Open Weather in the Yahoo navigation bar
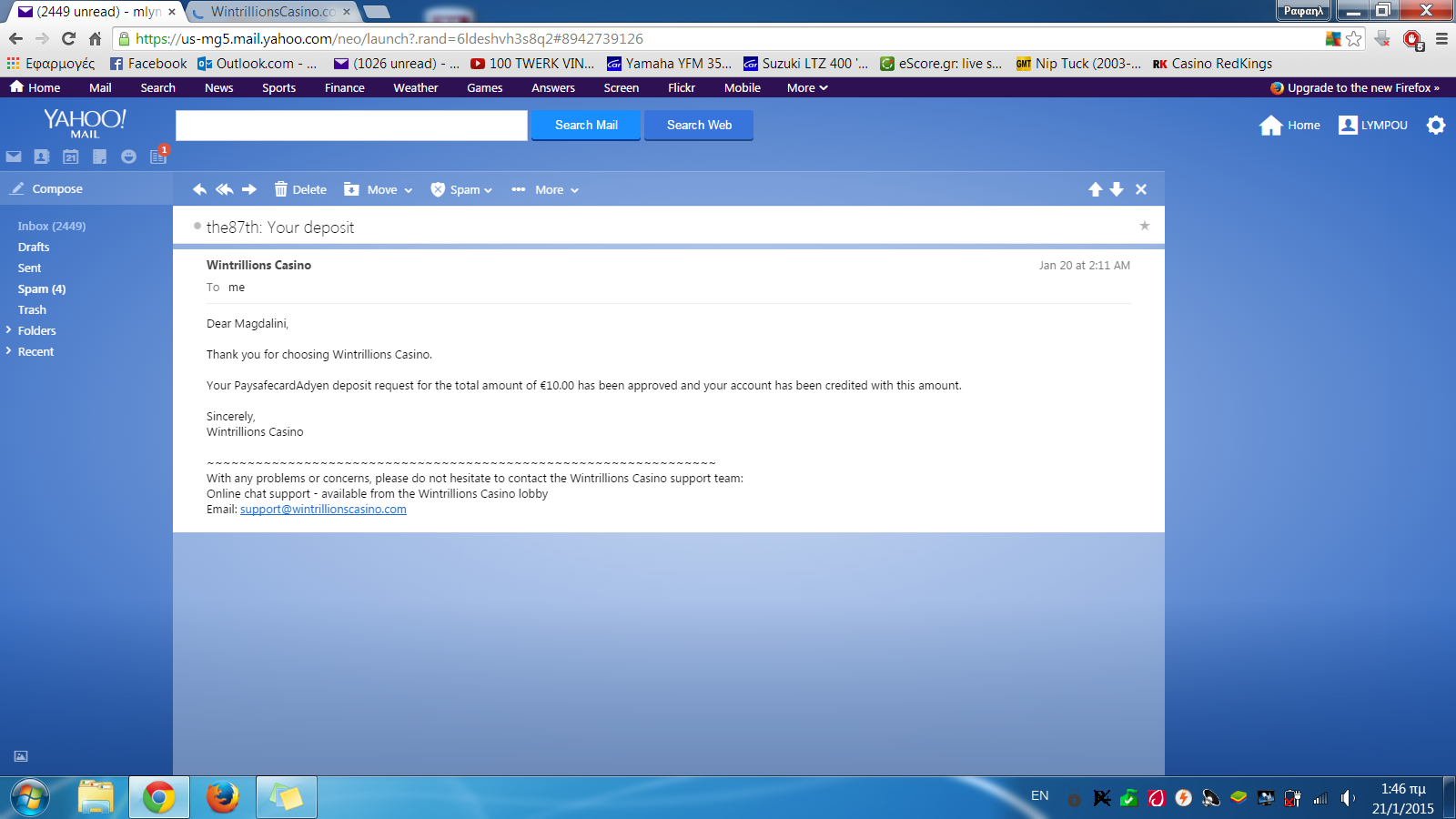Image resolution: width=1456 pixels, height=819 pixels. point(416,87)
